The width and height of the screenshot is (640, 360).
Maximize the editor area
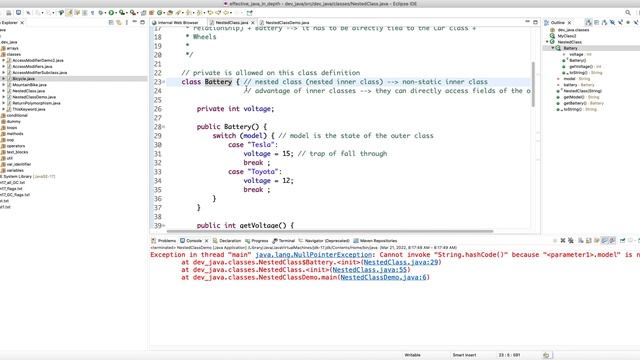[x=535, y=22]
